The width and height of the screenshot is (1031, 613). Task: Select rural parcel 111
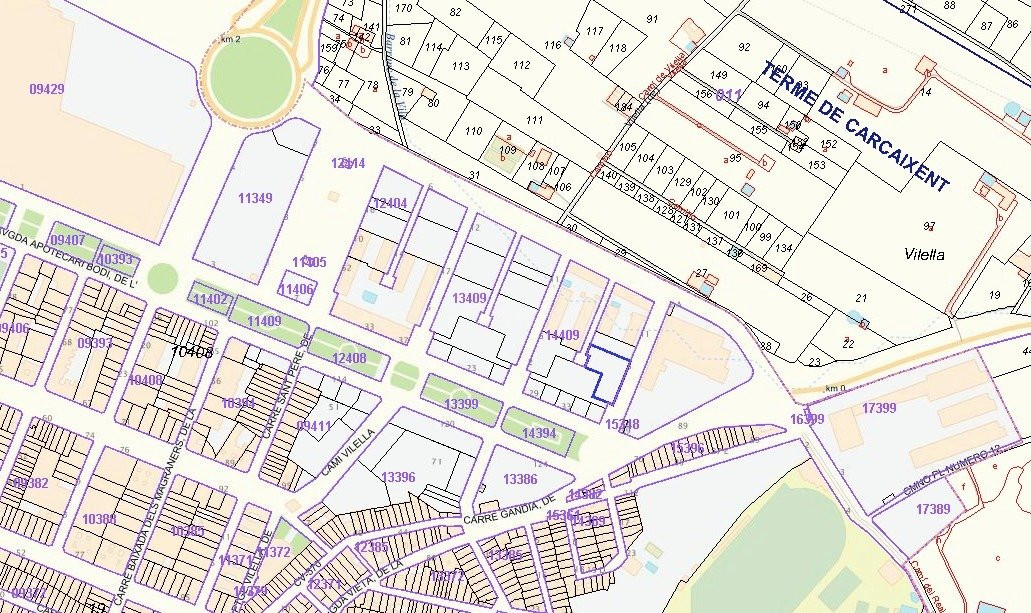[x=535, y=120]
